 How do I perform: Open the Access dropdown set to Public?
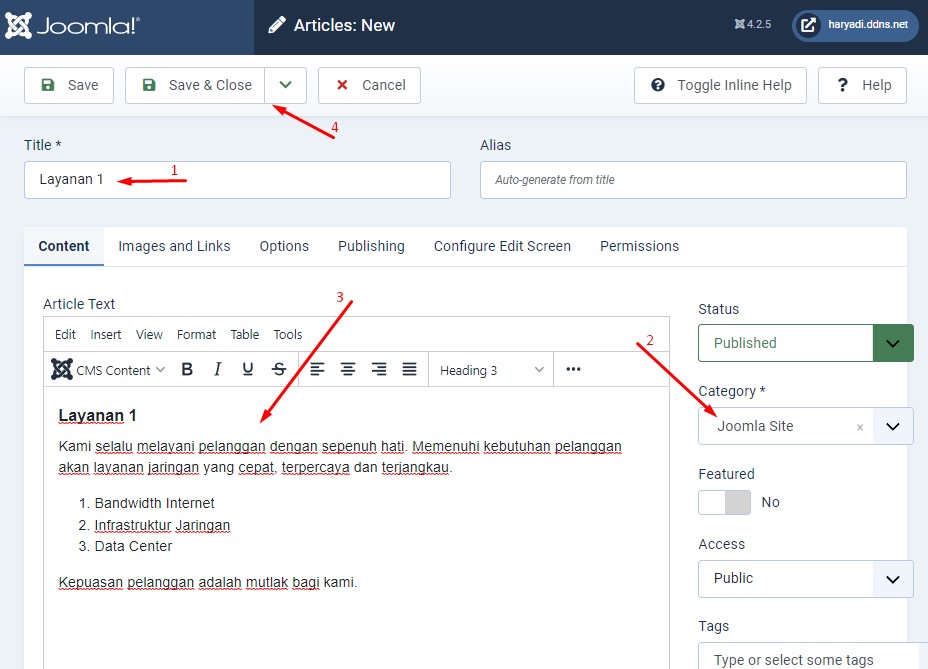tap(805, 579)
